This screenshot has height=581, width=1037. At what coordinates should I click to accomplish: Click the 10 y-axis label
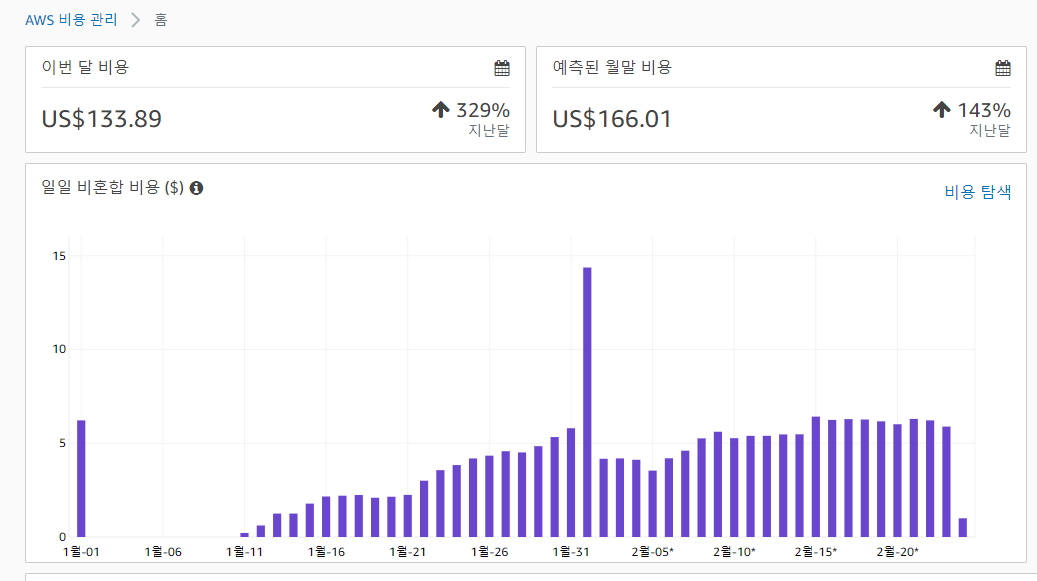pyautogui.click(x=60, y=349)
